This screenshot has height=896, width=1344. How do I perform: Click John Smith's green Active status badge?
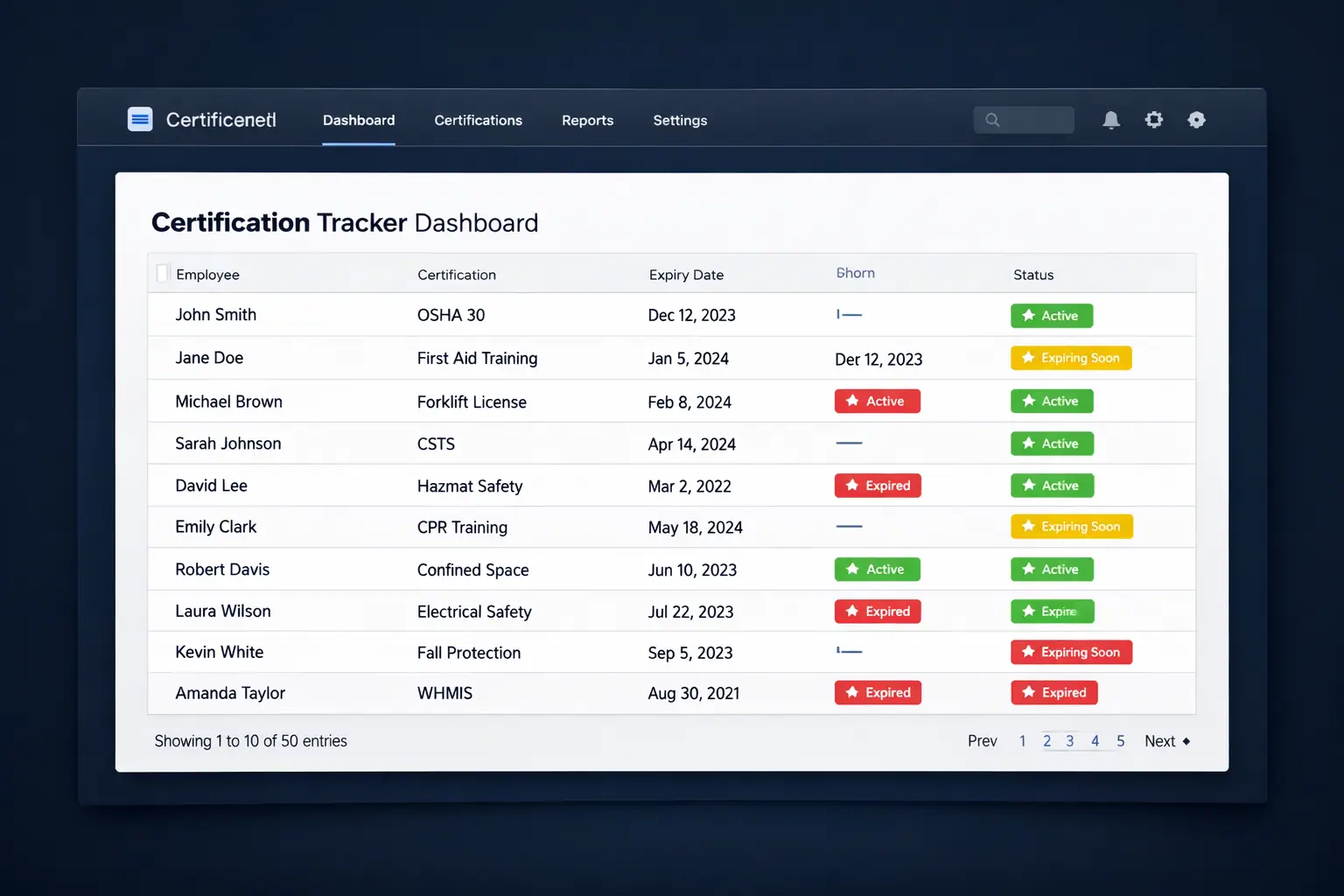tap(1052, 316)
